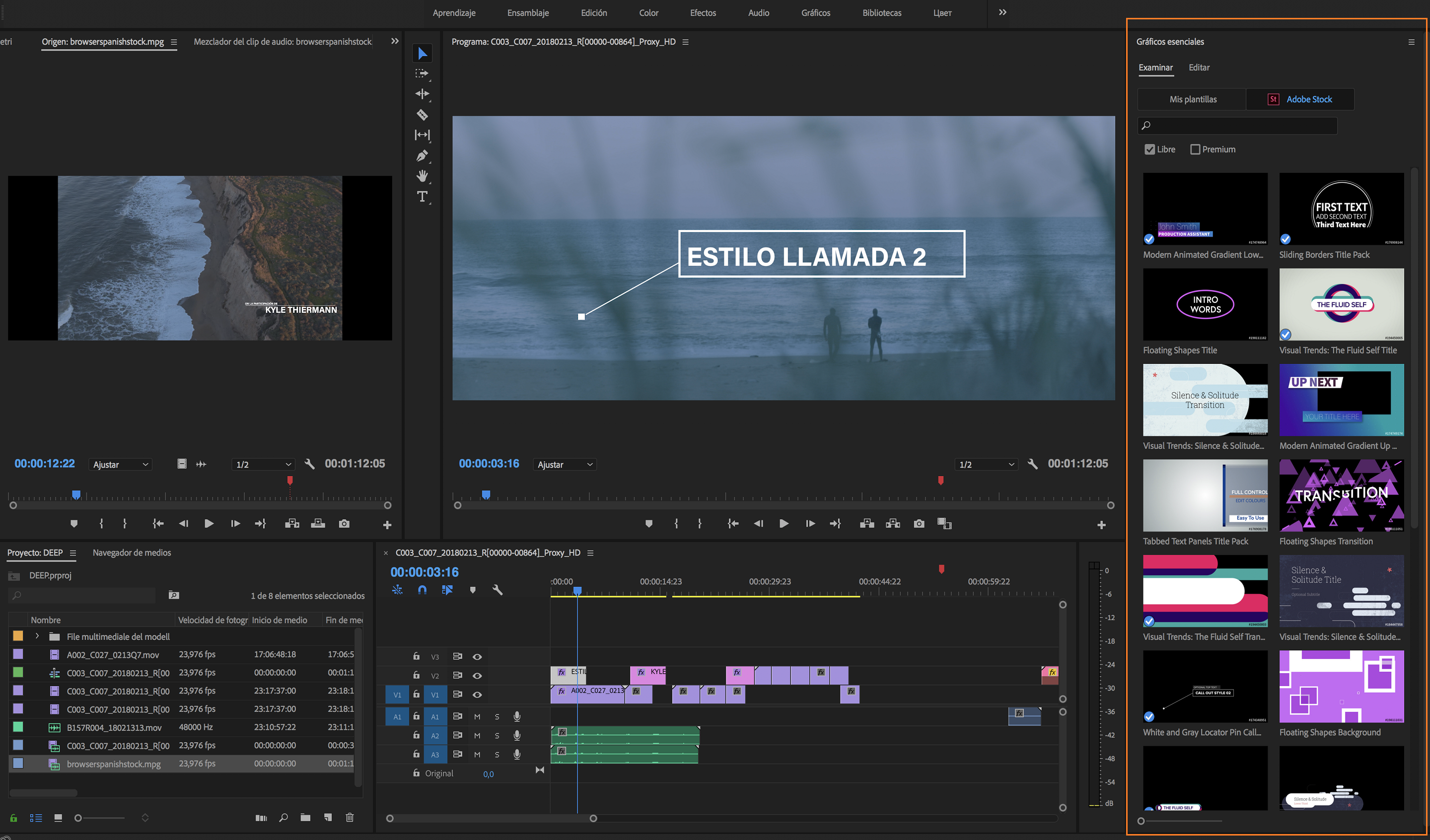This screenshot has width=1430, height=840.
Task: Select the Track Select Forward tool
Action: pyautogui.click(x=422, y=74)
